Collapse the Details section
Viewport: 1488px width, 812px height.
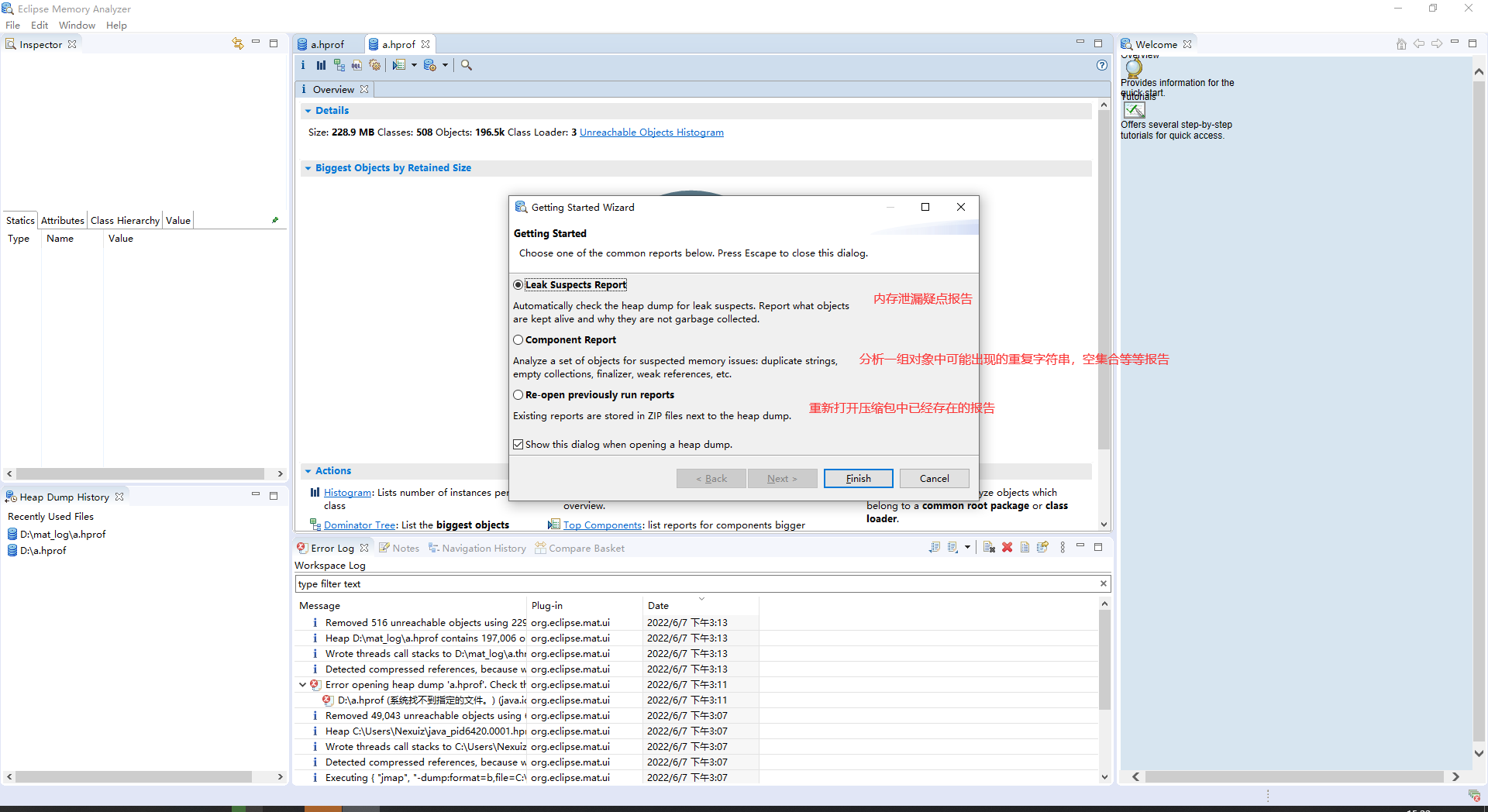[308, 111]
